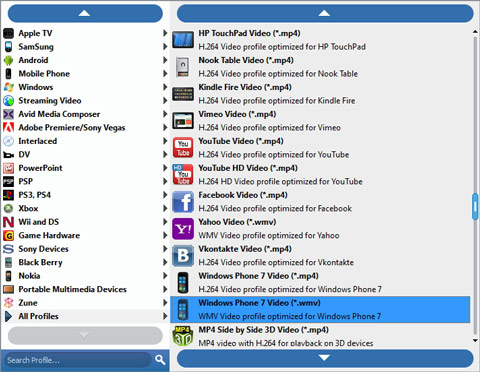The image size is (480, 372).
Task: Click the PowerPoint icon
Action: [x=8, y=168]
